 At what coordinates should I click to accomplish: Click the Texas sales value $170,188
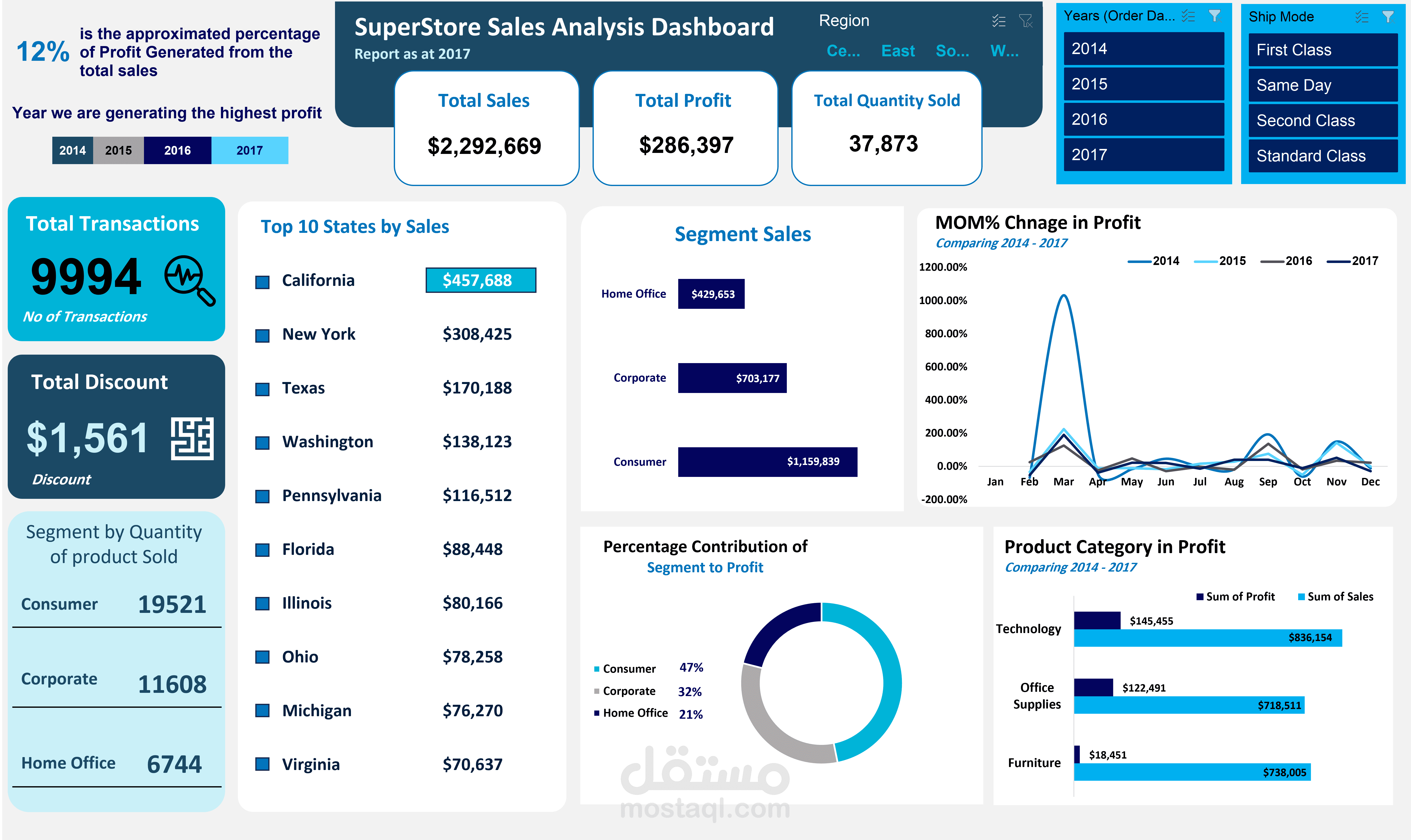coord(477,388)
